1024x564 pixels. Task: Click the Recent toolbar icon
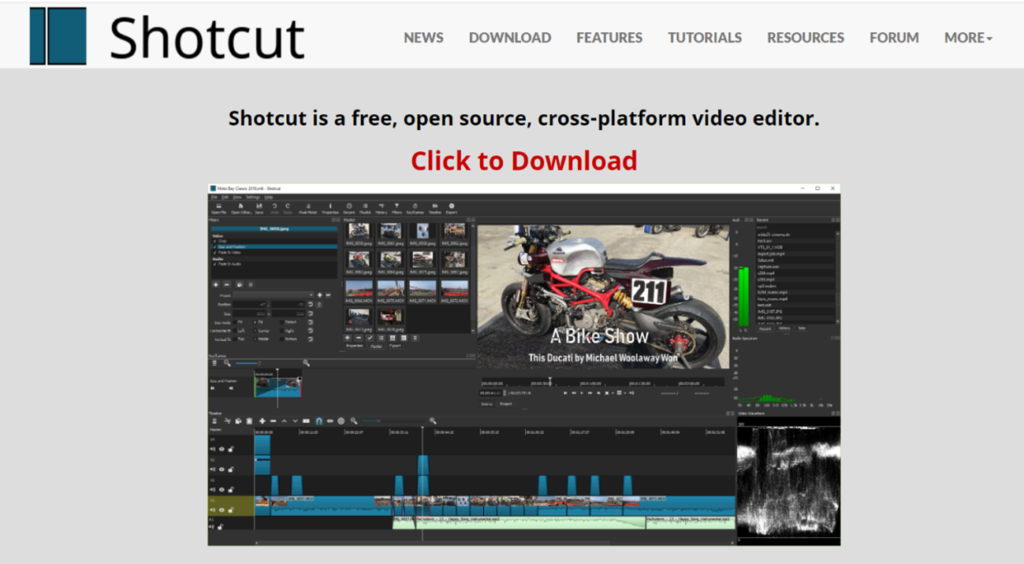click(349, 208)
